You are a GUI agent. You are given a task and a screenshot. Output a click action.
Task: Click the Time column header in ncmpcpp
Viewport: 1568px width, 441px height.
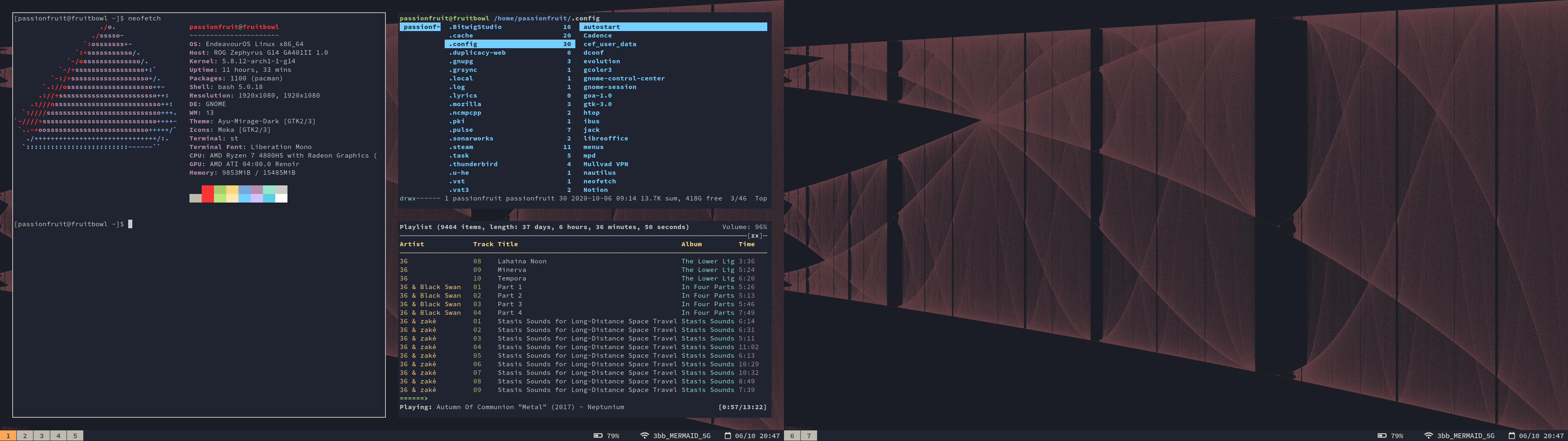pos(746,244)
